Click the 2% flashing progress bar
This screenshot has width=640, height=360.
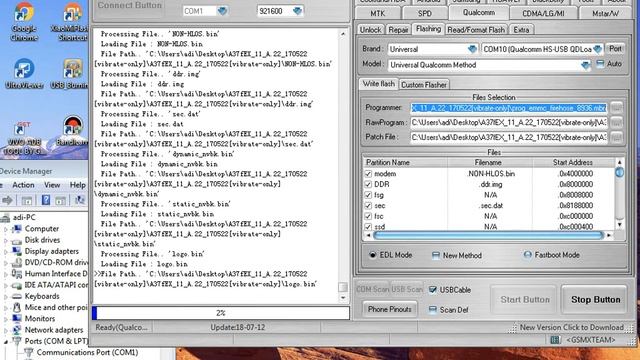point(221,313)
